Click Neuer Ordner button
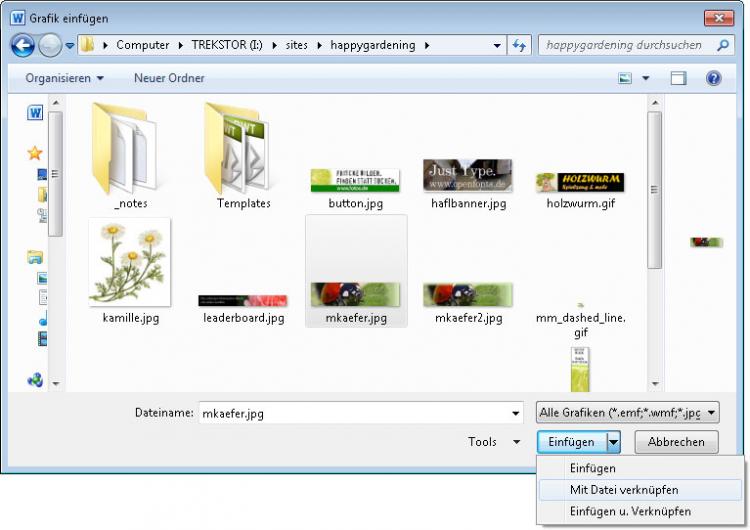Viewport: 750px width, 530px height. click(x=170, y=78)
